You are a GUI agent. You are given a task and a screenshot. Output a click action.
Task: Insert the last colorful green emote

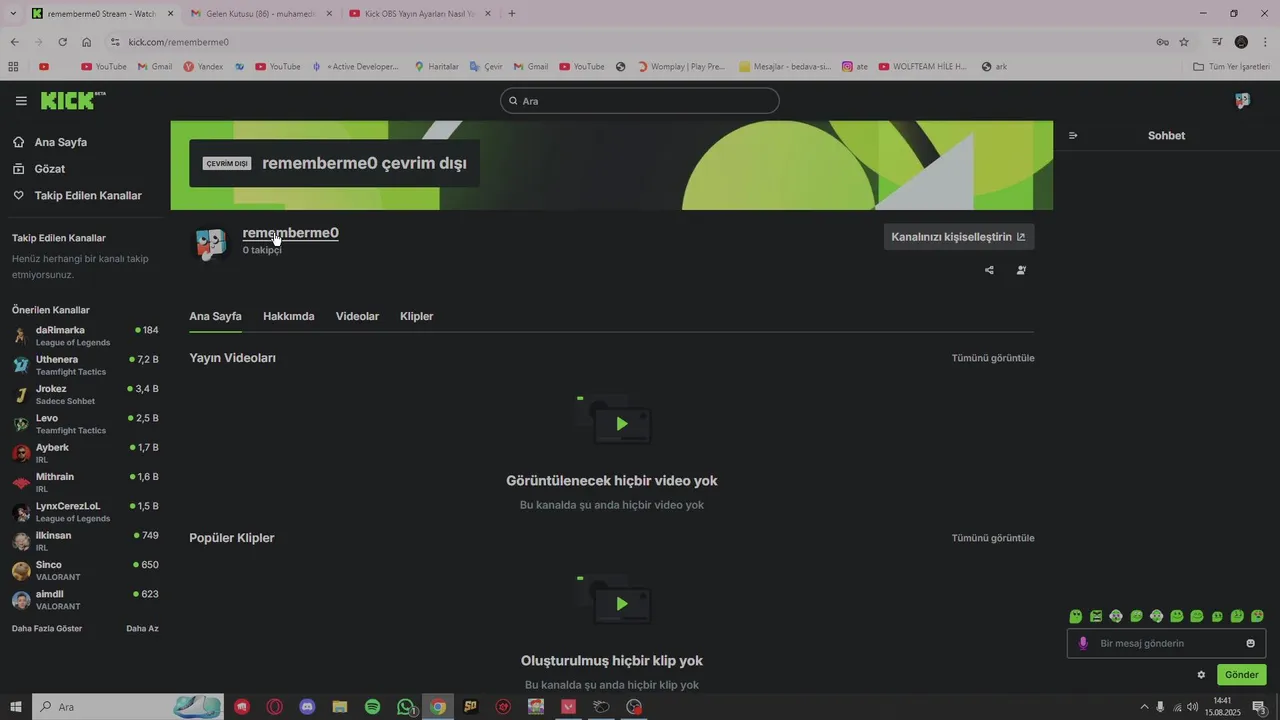click(1257, 616)
